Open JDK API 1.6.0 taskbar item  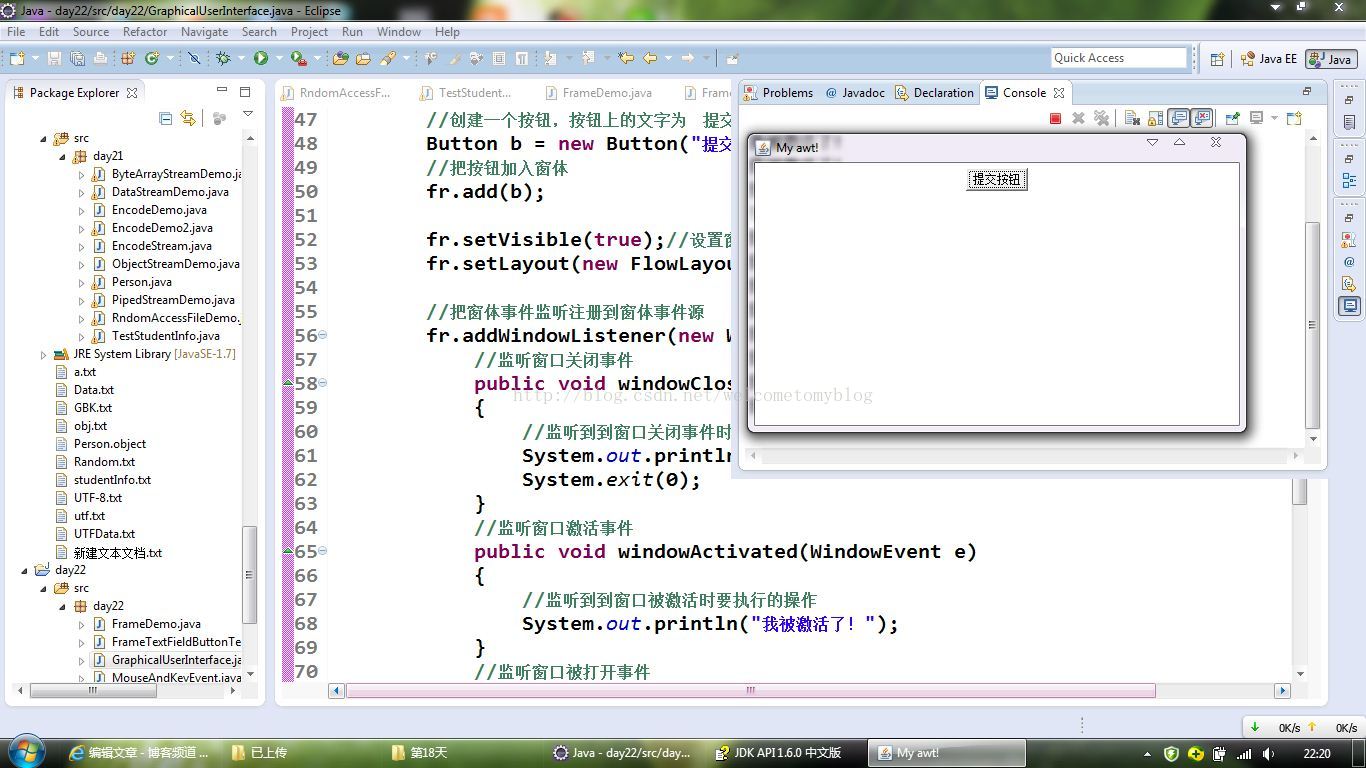pyautogui.click(x=780, y=753)
